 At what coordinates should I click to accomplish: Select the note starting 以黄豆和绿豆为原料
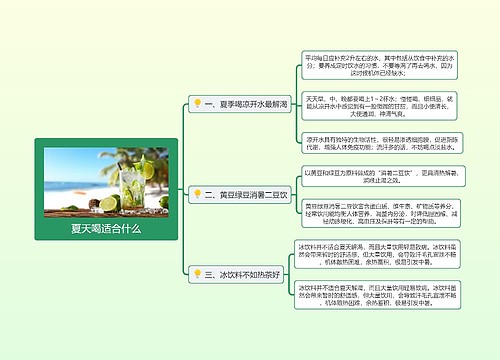[383, 176]
